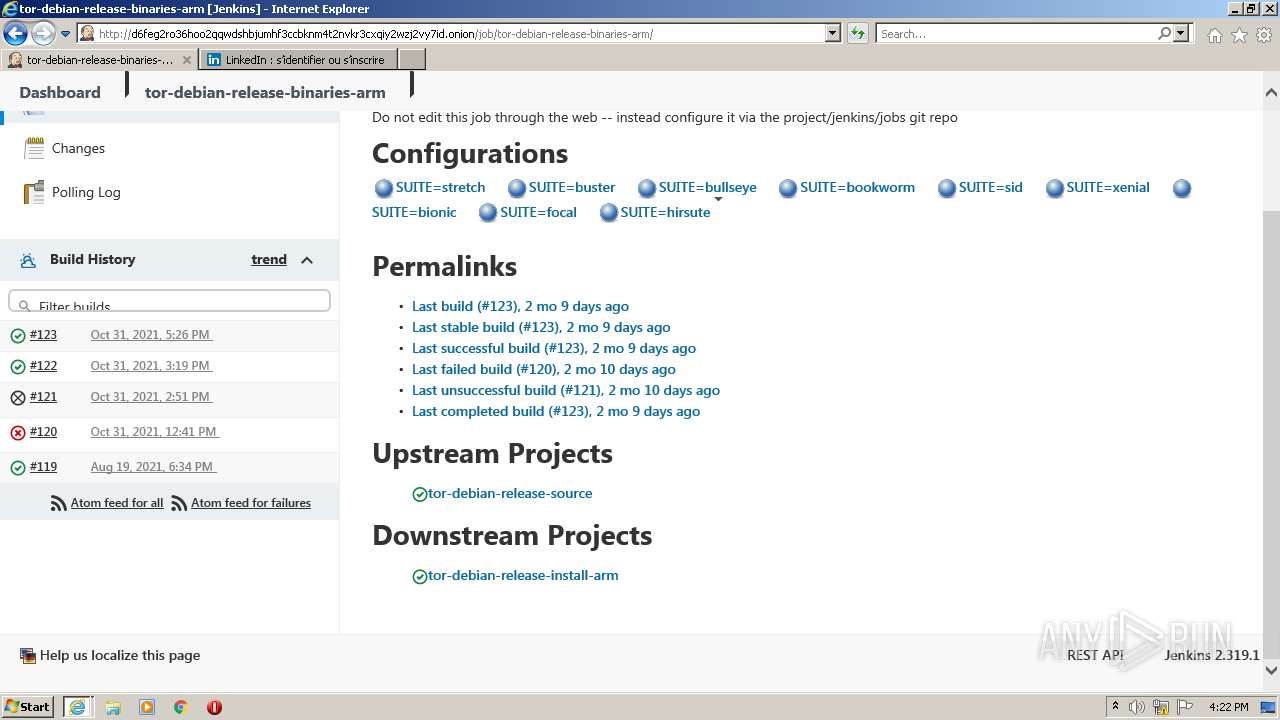Click the status ball for SUITE=bullseye

click(647, 188)
